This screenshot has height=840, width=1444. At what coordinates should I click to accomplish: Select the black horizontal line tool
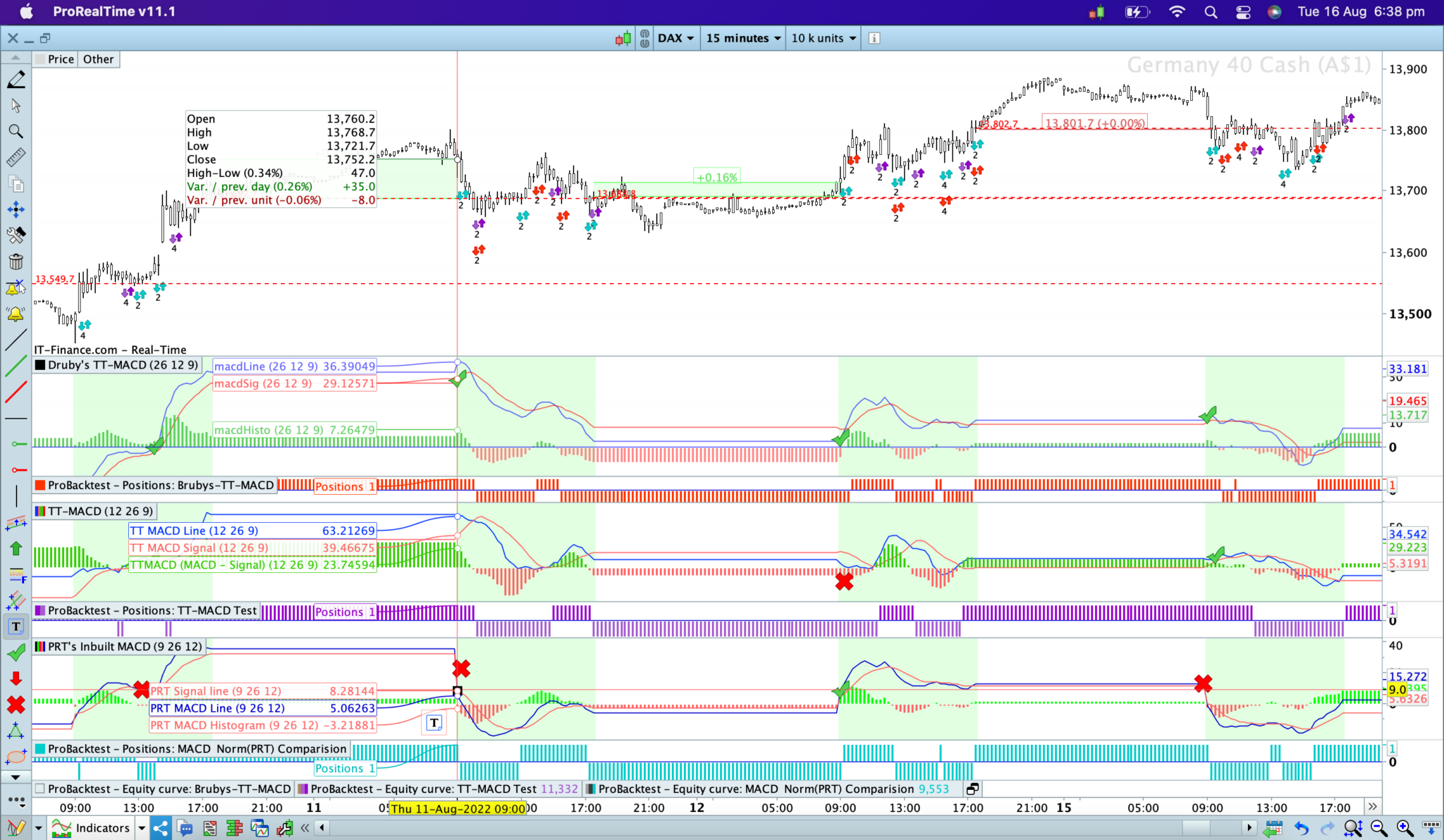point(16,418)
